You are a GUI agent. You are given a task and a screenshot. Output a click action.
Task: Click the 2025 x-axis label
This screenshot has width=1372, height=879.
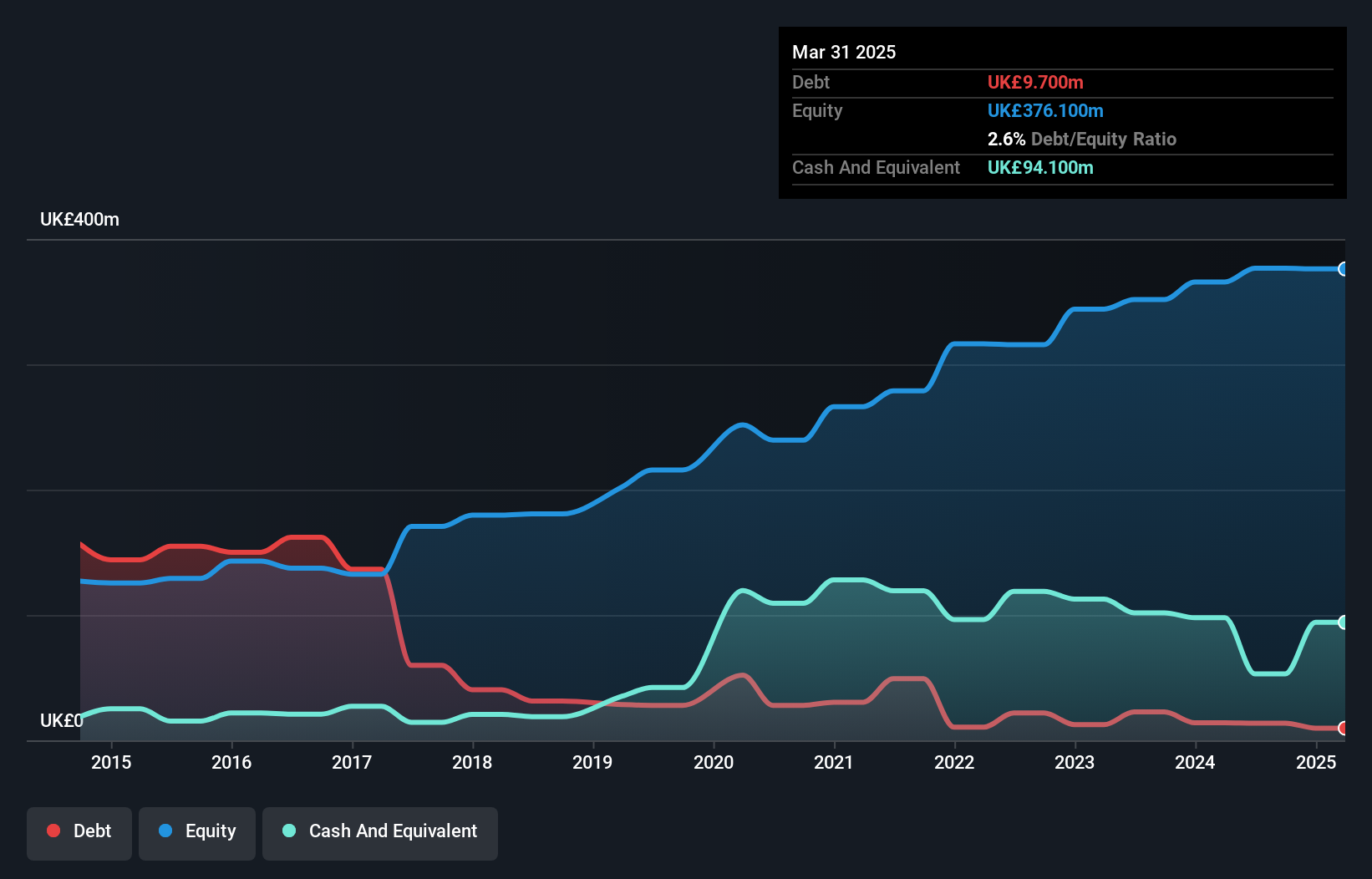1316,762
